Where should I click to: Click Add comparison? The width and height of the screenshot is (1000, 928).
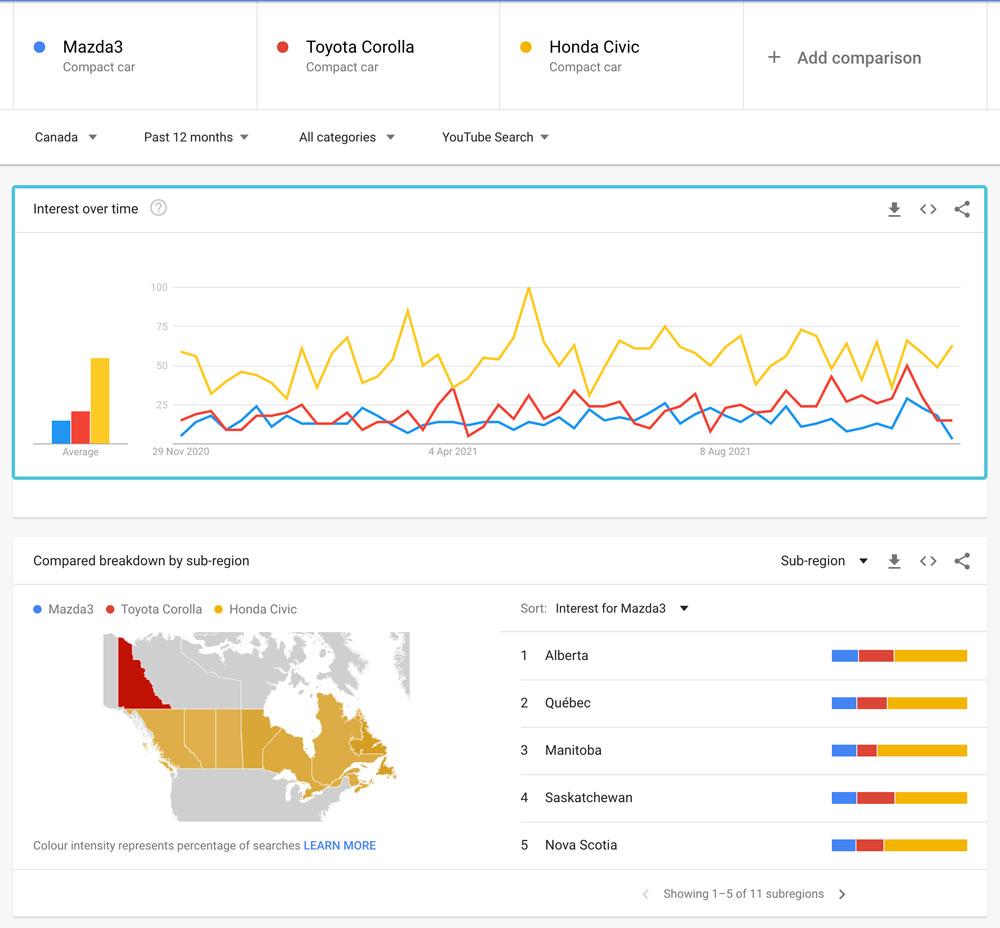point(845,58)
